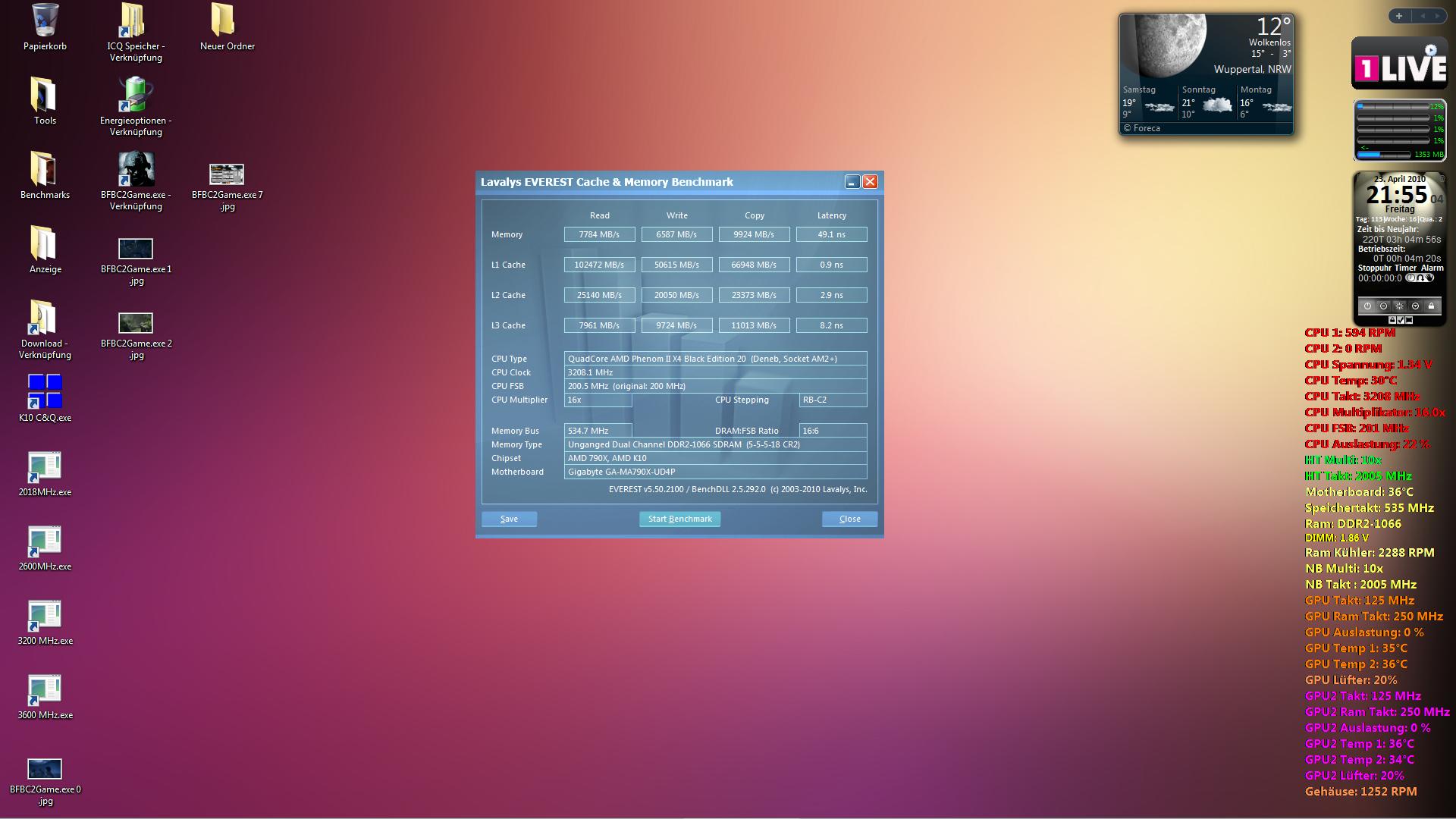
Task: Toggle the checkmark box below clock gadget
Action: point(1401,320)
